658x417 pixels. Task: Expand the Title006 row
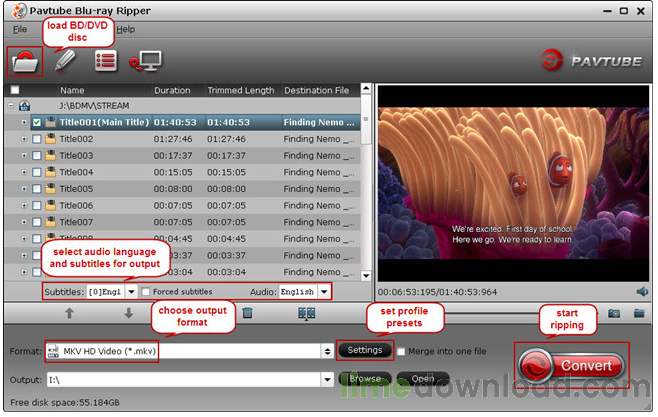click(24, 206)
